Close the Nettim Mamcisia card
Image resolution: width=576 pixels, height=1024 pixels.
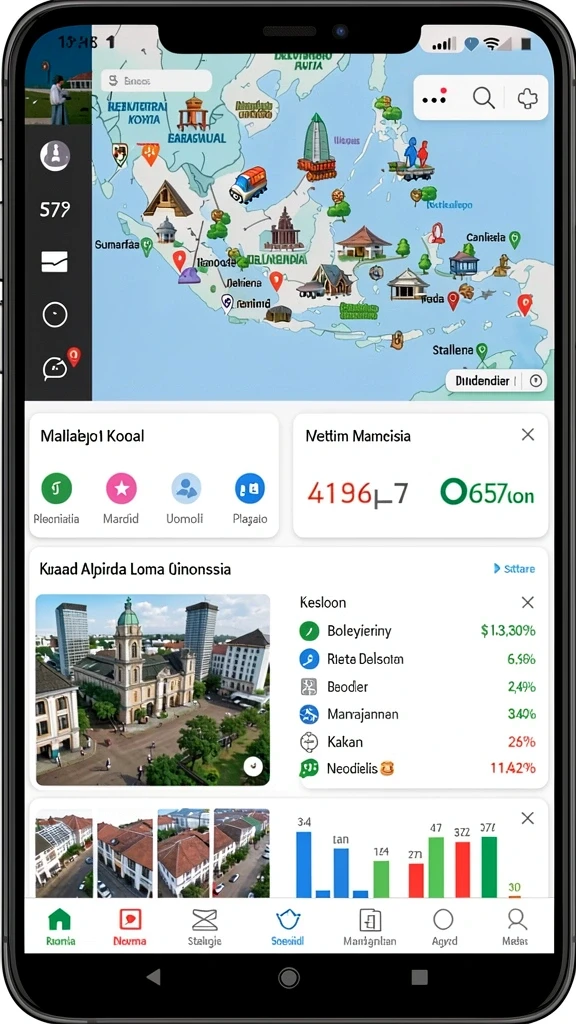pyautogui.click(x=528, y=435)
